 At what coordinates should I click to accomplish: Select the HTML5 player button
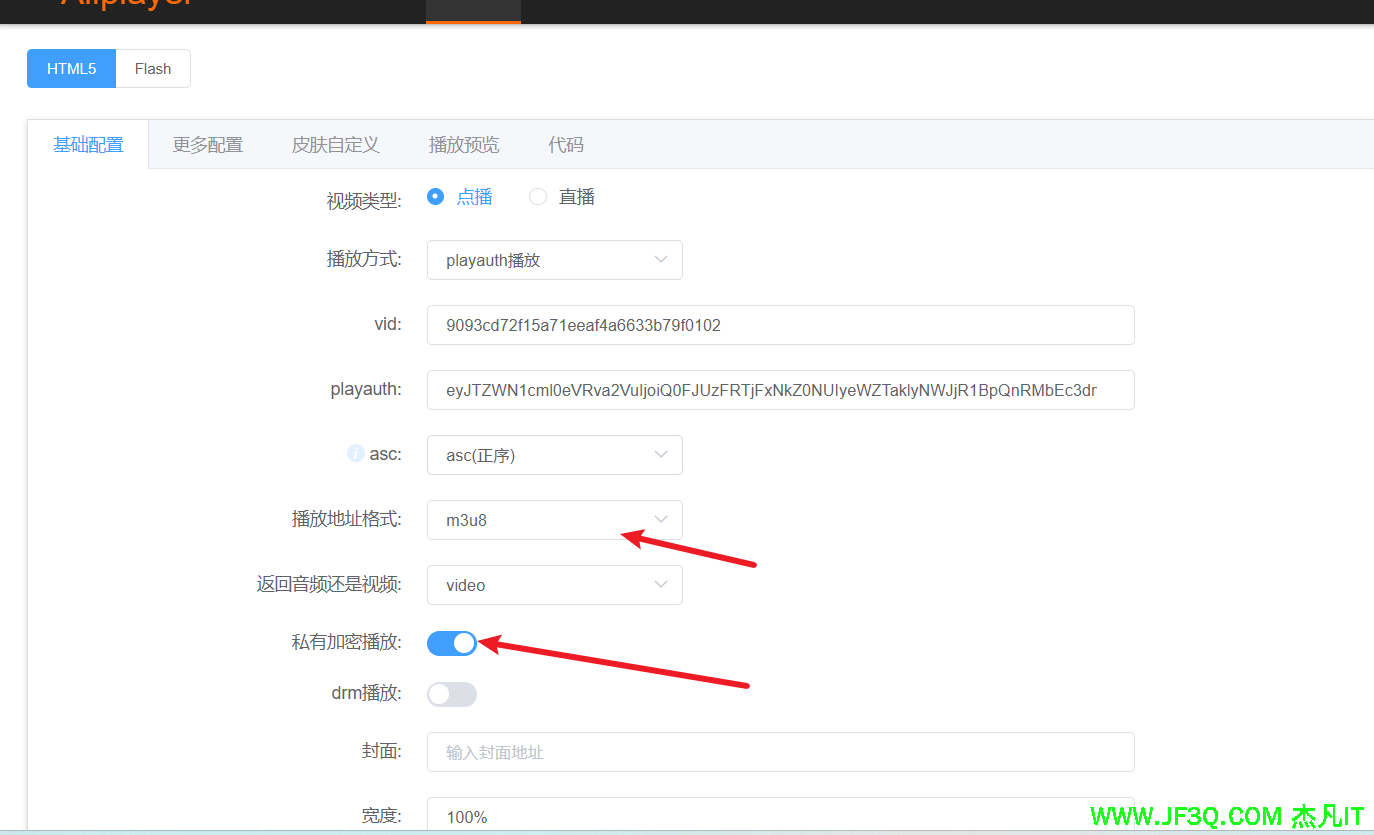tap(72, 69)
